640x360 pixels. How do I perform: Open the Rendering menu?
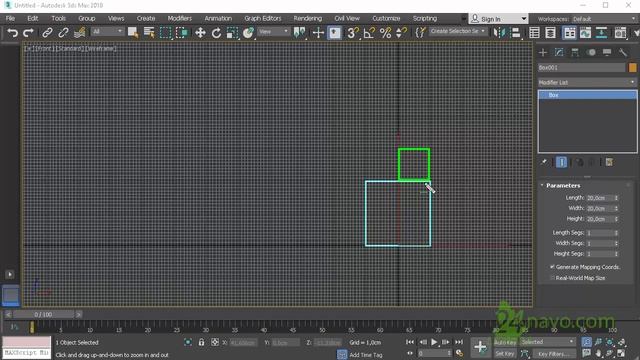[x=307, y=18]
